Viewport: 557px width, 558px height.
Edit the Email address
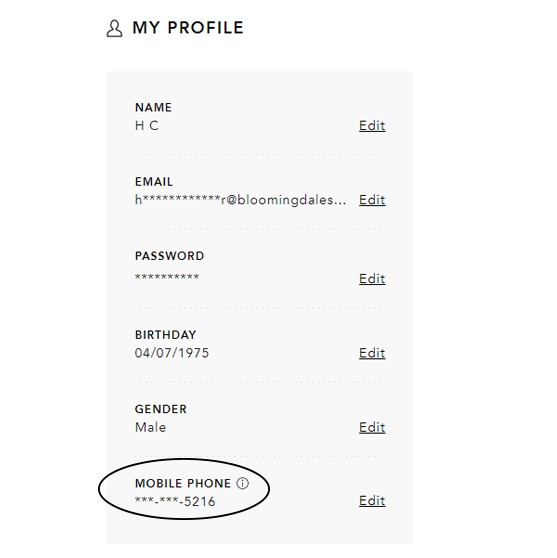[x=372, y=200]
